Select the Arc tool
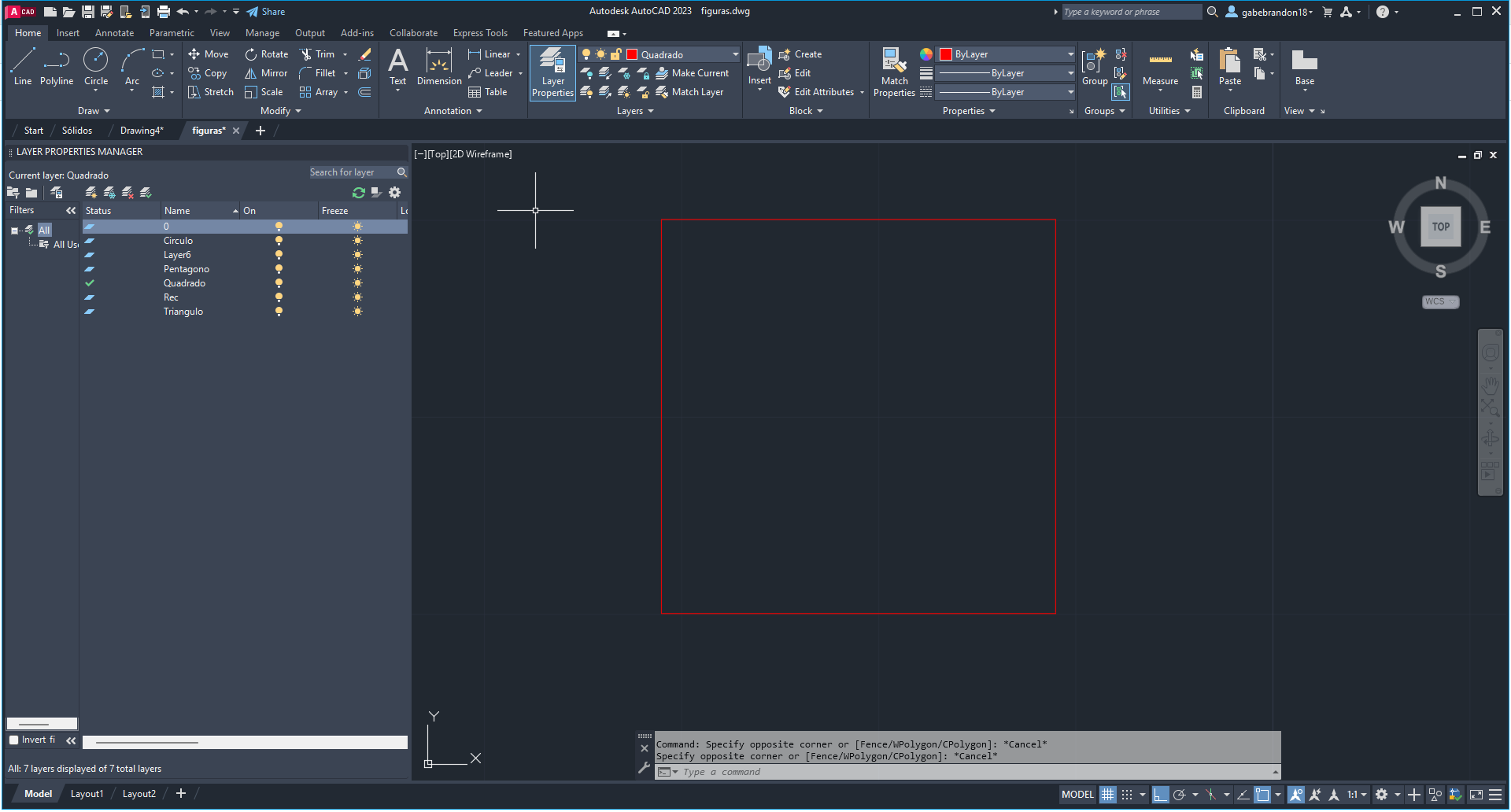 tap(132, 67)
